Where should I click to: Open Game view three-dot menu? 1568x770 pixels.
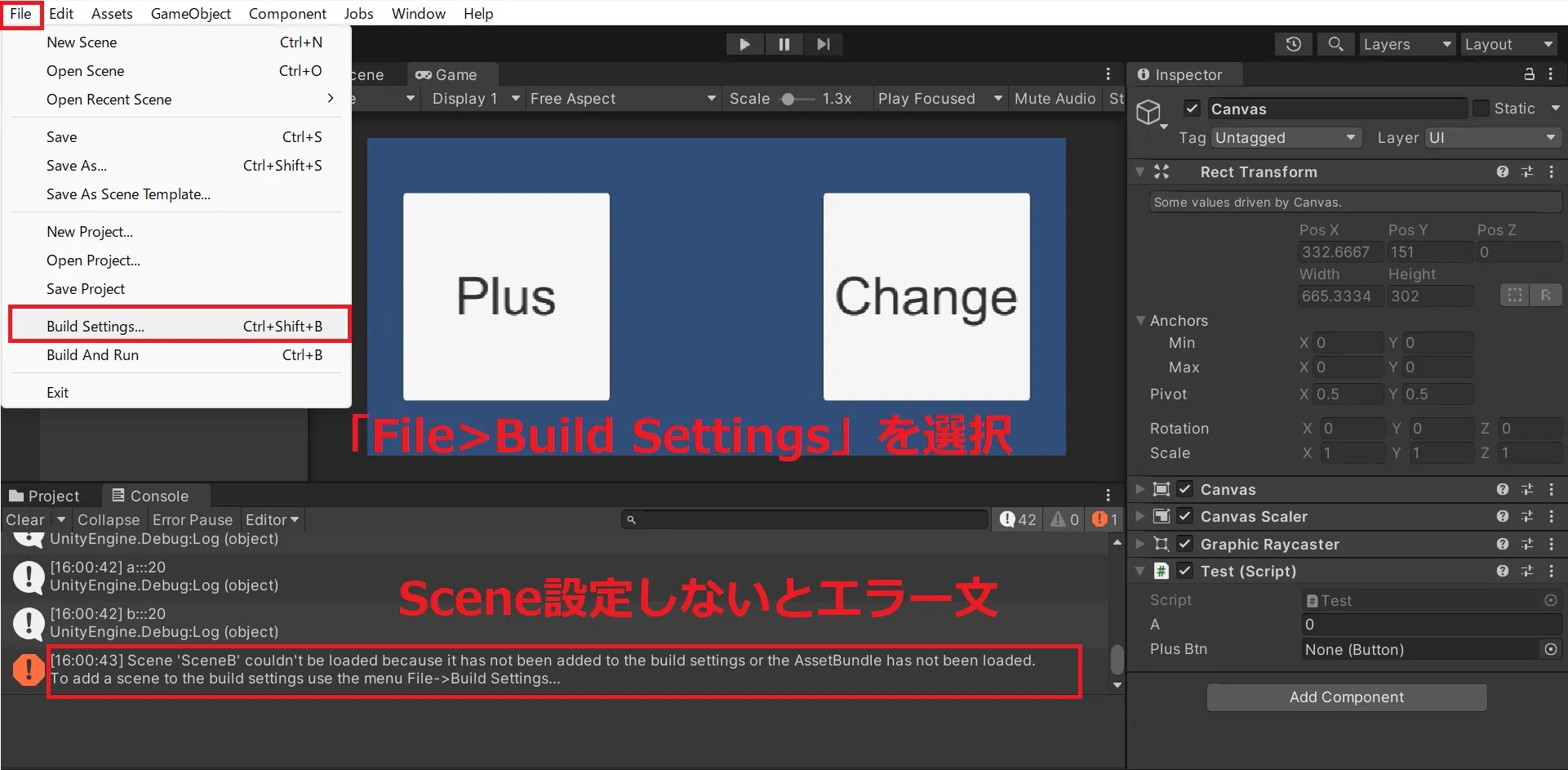pyautogui.click(x=1108, y=74)
